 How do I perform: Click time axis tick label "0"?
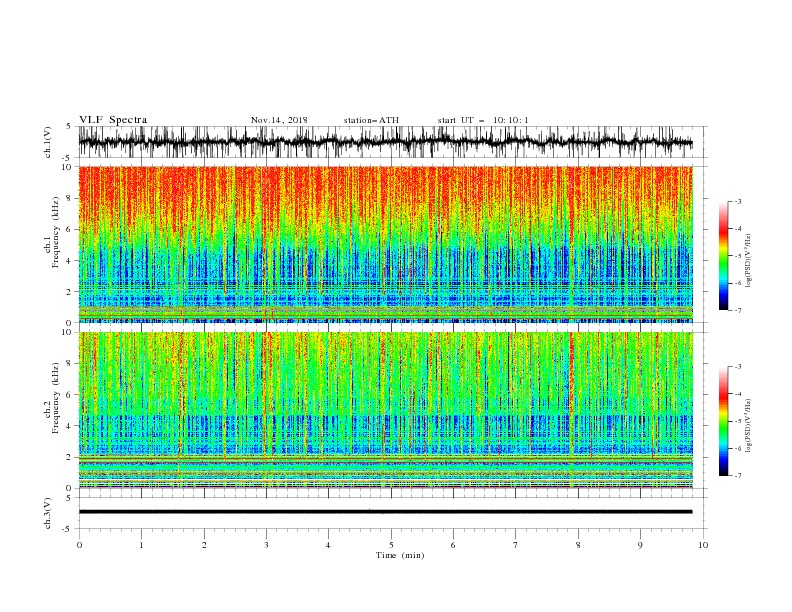(79, 545)
